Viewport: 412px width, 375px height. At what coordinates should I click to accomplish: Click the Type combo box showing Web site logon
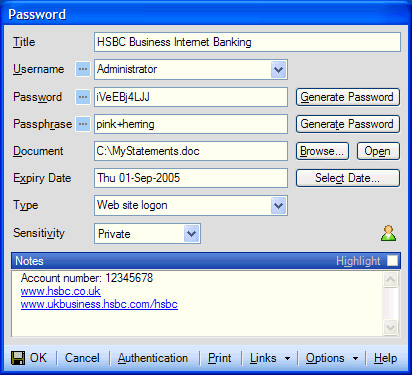click(x=191, y=205)
